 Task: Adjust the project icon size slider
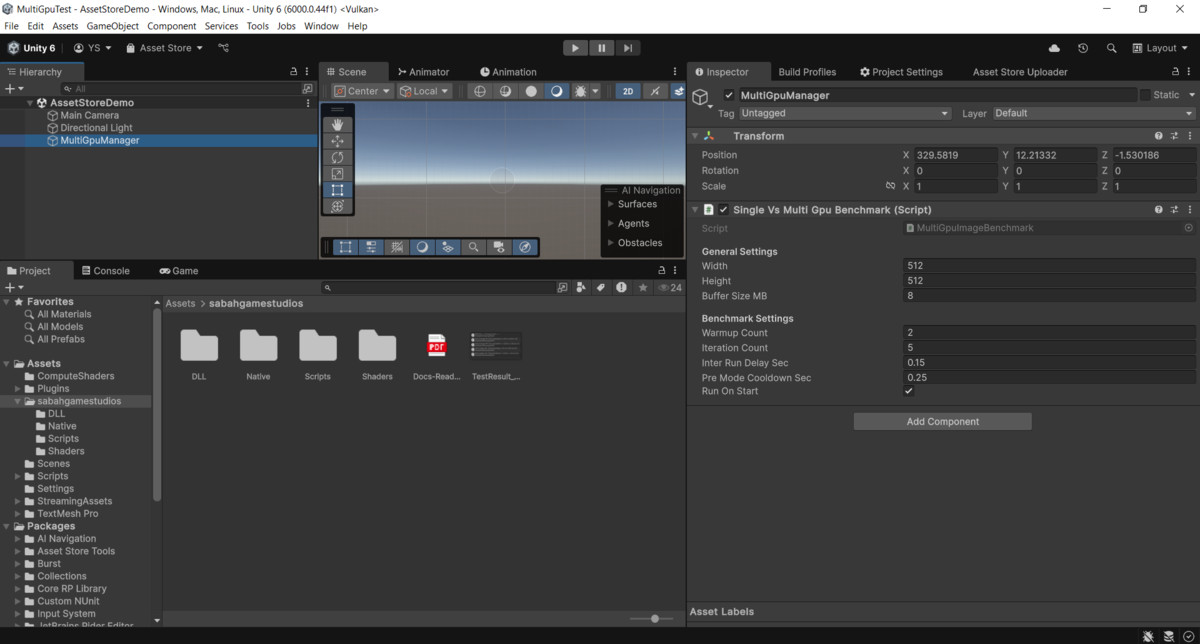pos(655,619)
